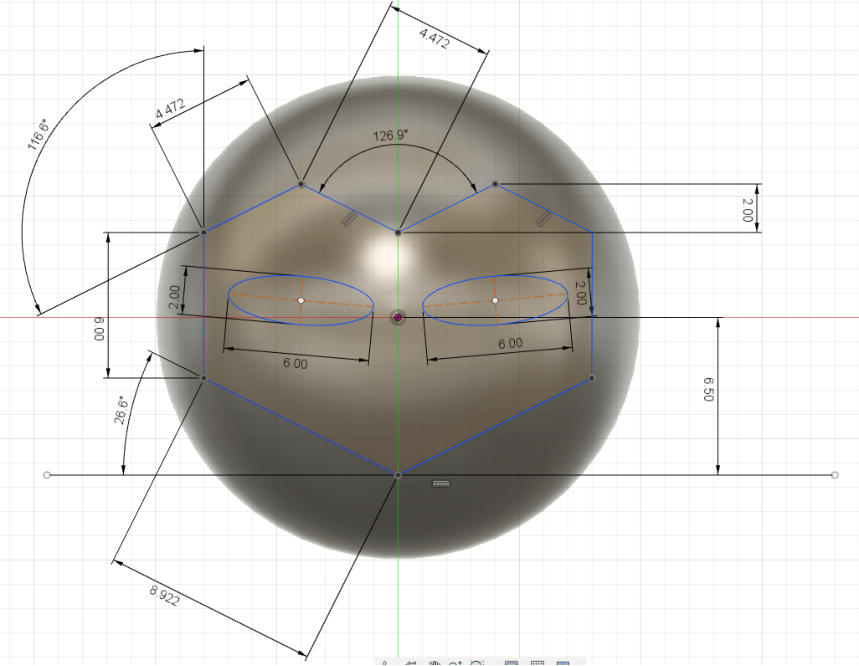Select the 4.472 dimension at the upper right
The image size is (859, 666).
pos(435,39)
